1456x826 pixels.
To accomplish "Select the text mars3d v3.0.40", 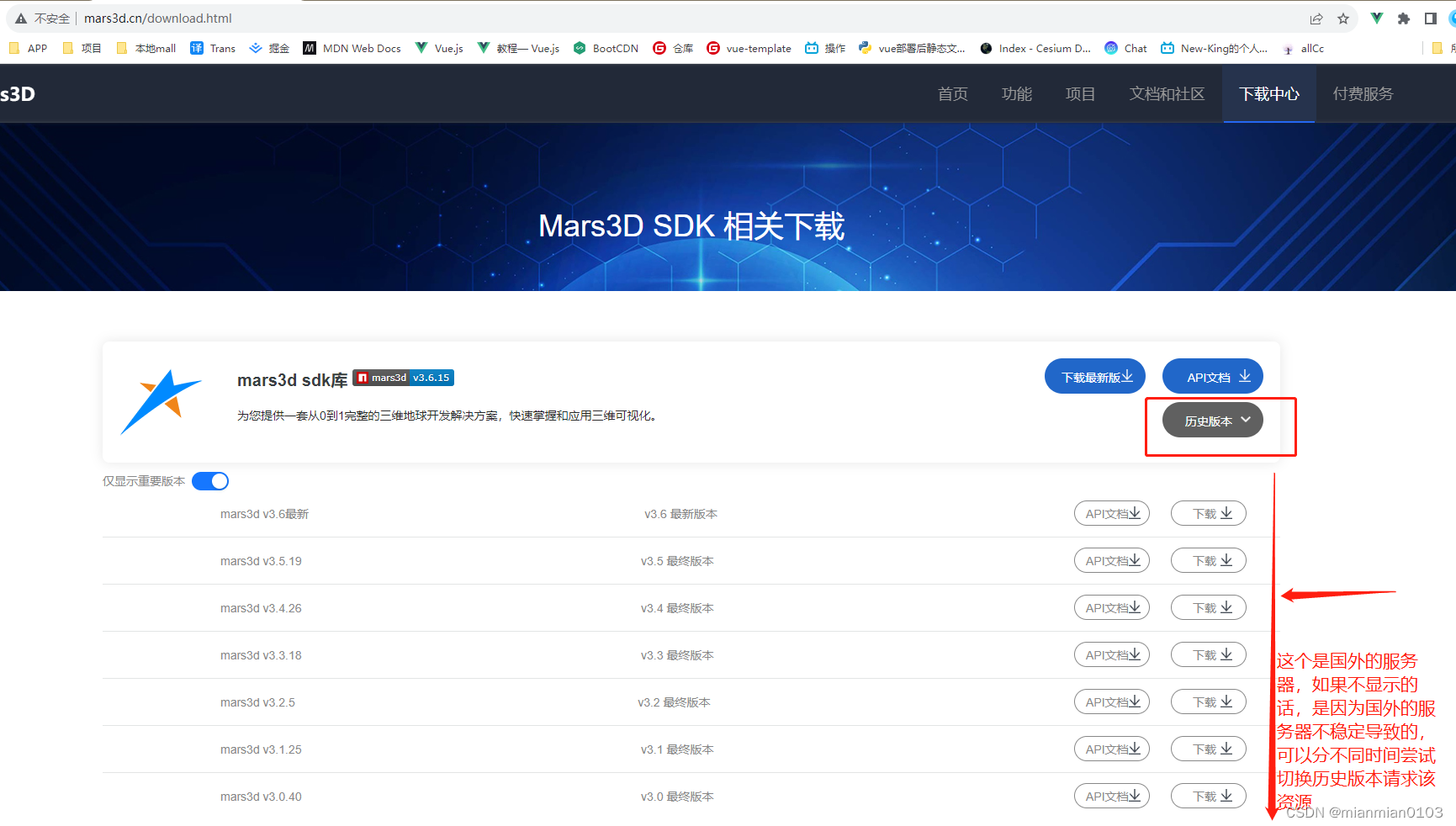I will point(261,797).
